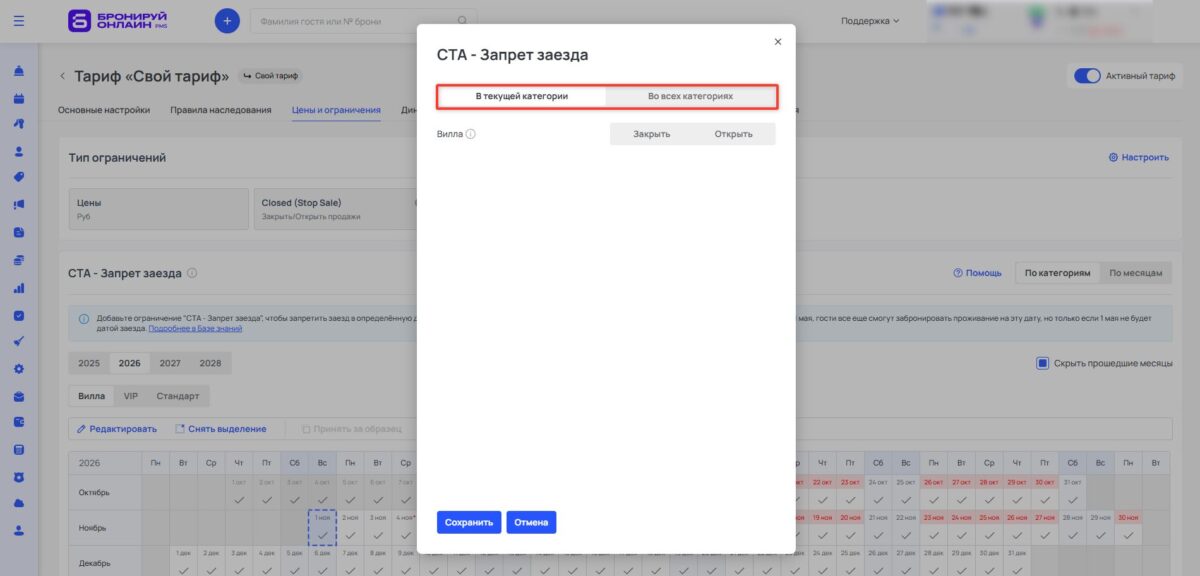Screen dimensions: 1200x576
Task: Close the СТА dialog with the X
Action: (x=778, y=42)
